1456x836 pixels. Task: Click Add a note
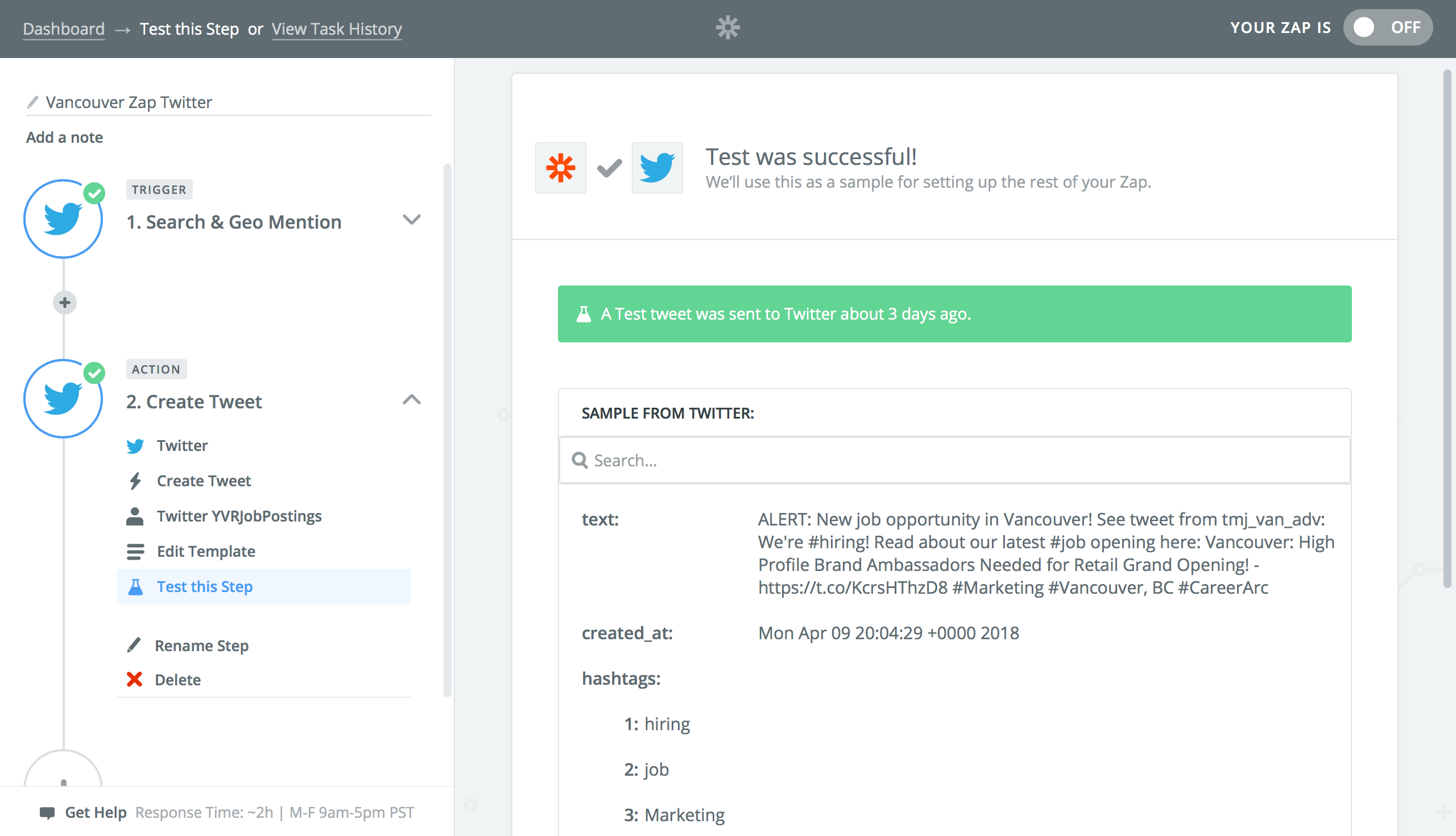tap(64, 137)
